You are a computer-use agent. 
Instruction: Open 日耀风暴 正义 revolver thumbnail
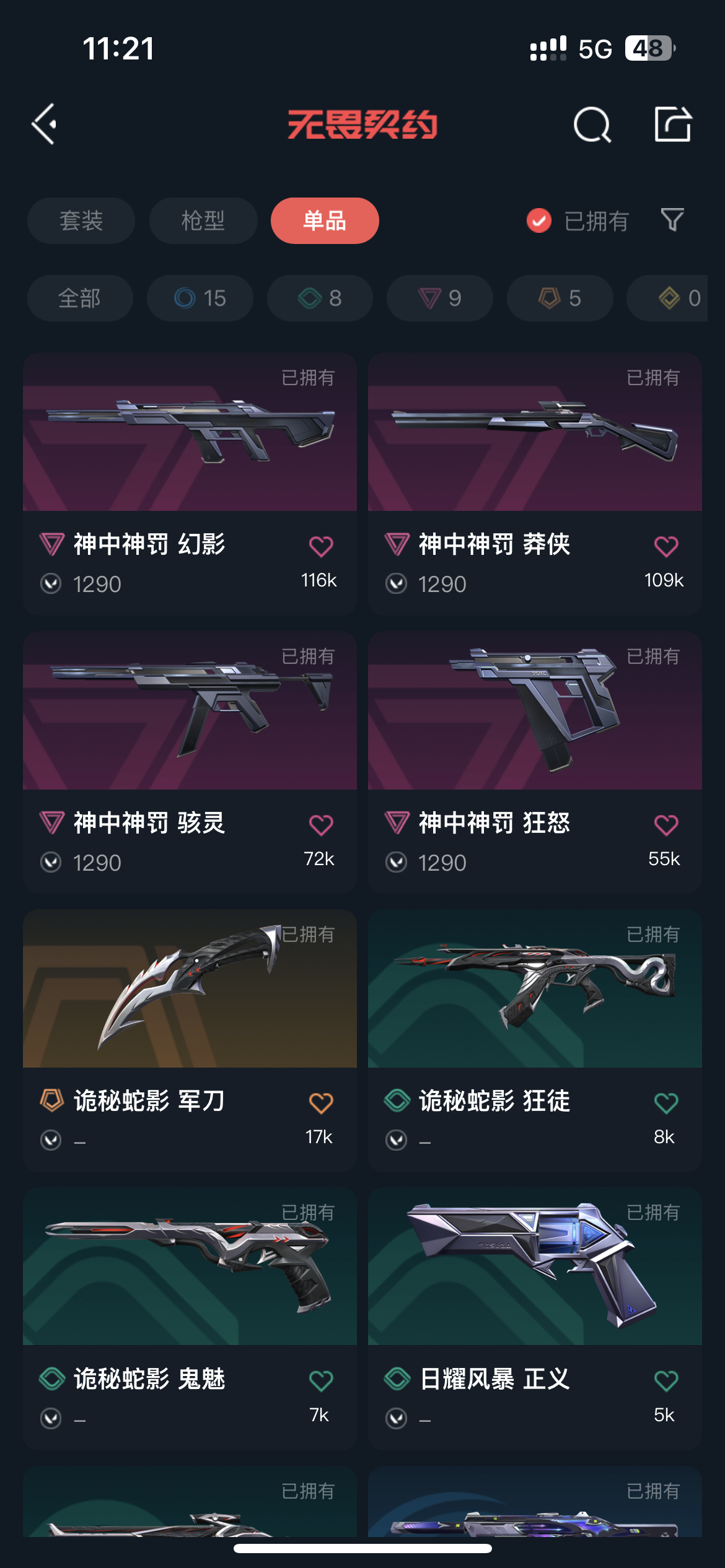point(535,1266)
